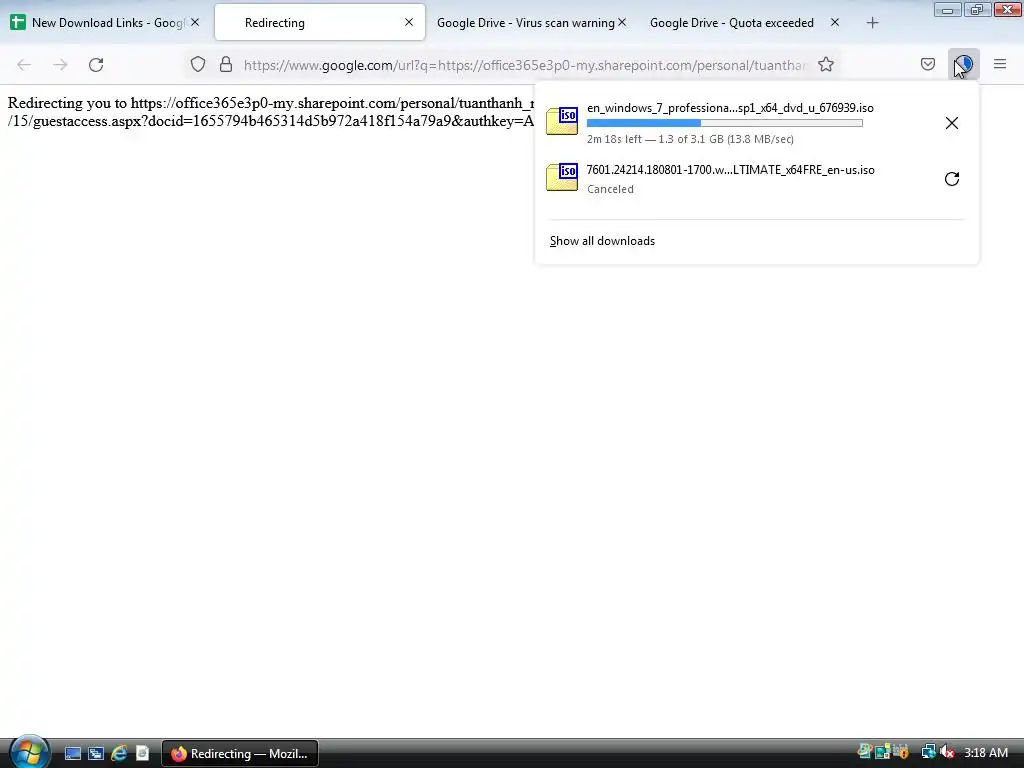
Task: Close the New Download Links tab
Action: tap(195, 22)
